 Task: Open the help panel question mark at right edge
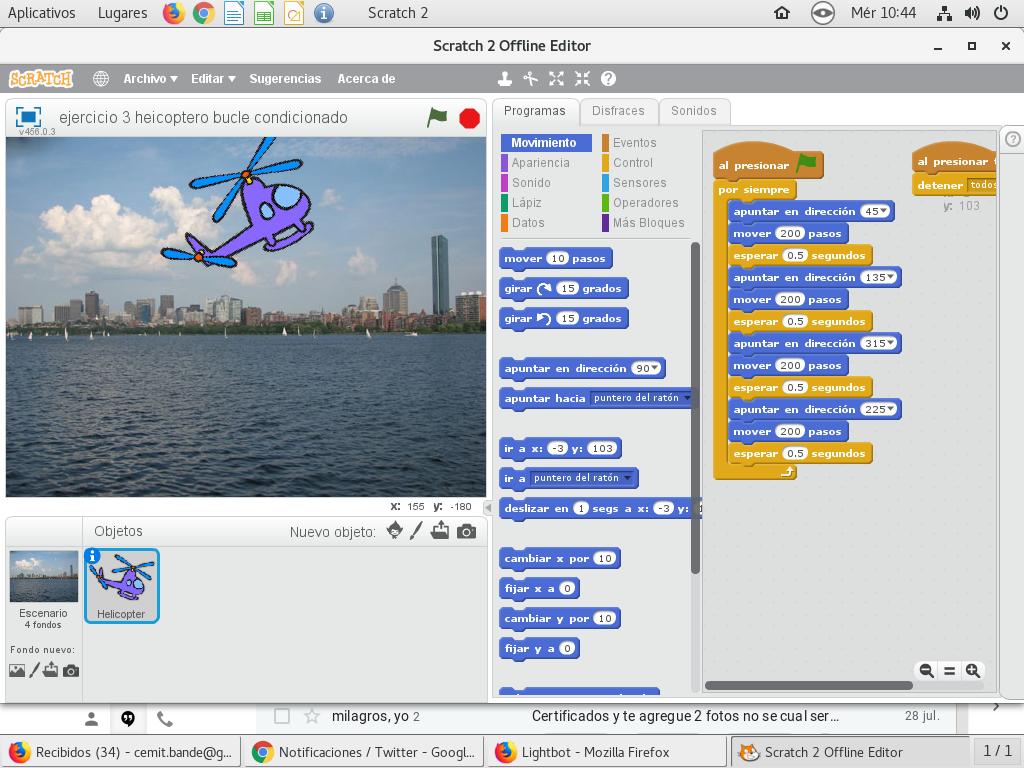click(1012, 139)
